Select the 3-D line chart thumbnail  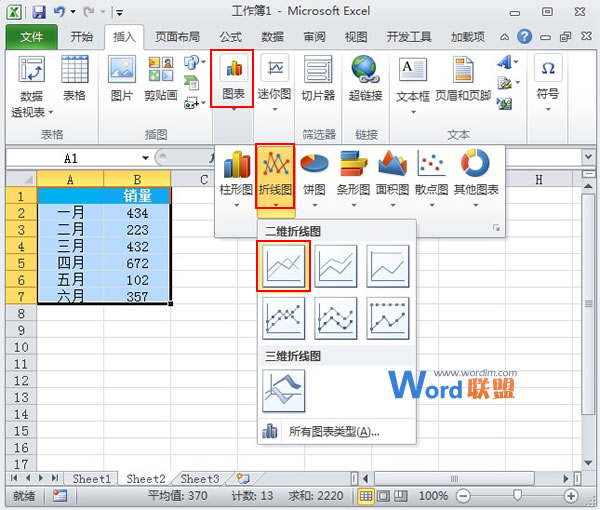[x=284, y=391]
